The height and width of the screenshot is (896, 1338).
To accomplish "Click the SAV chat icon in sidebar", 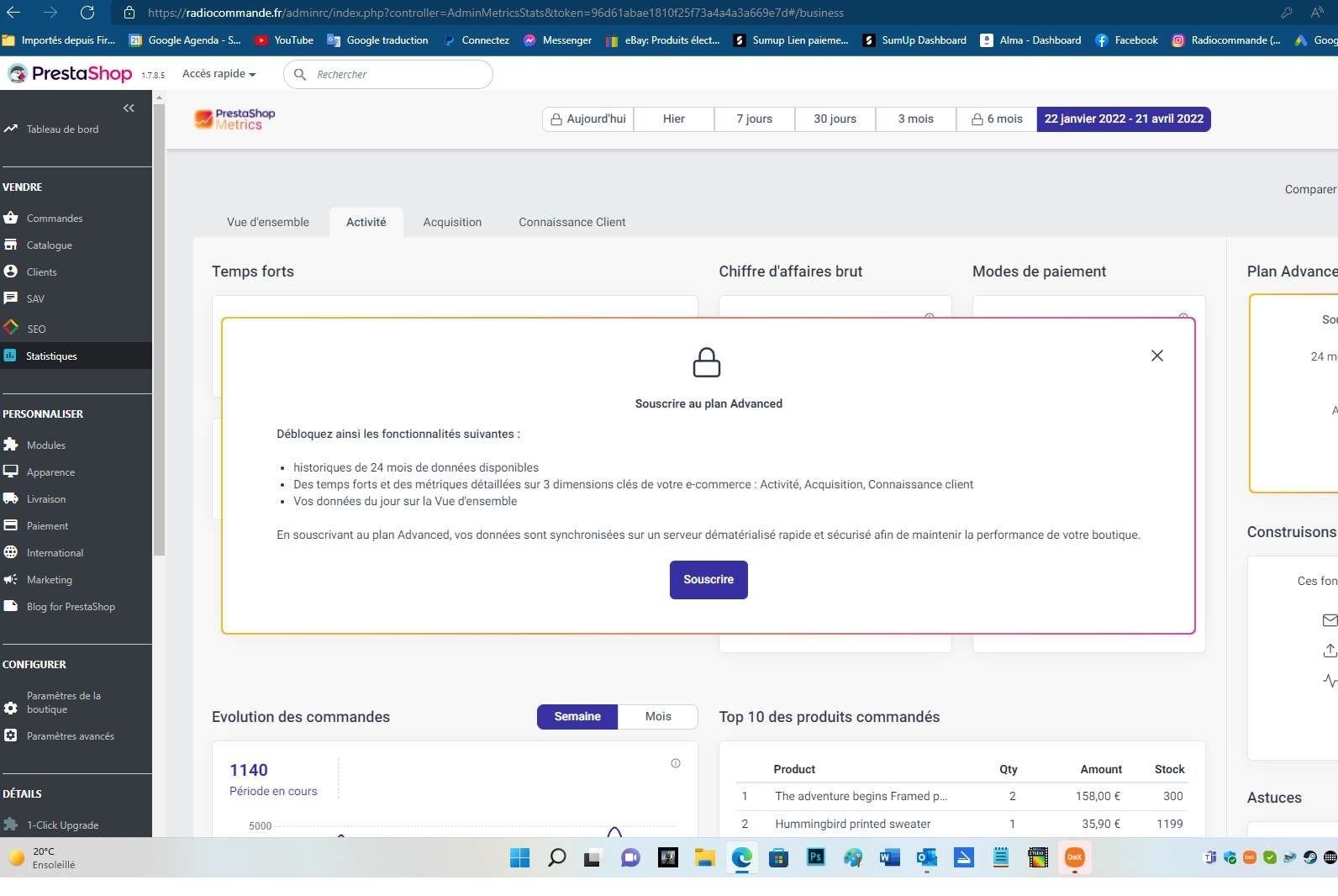I will (11, 298).
